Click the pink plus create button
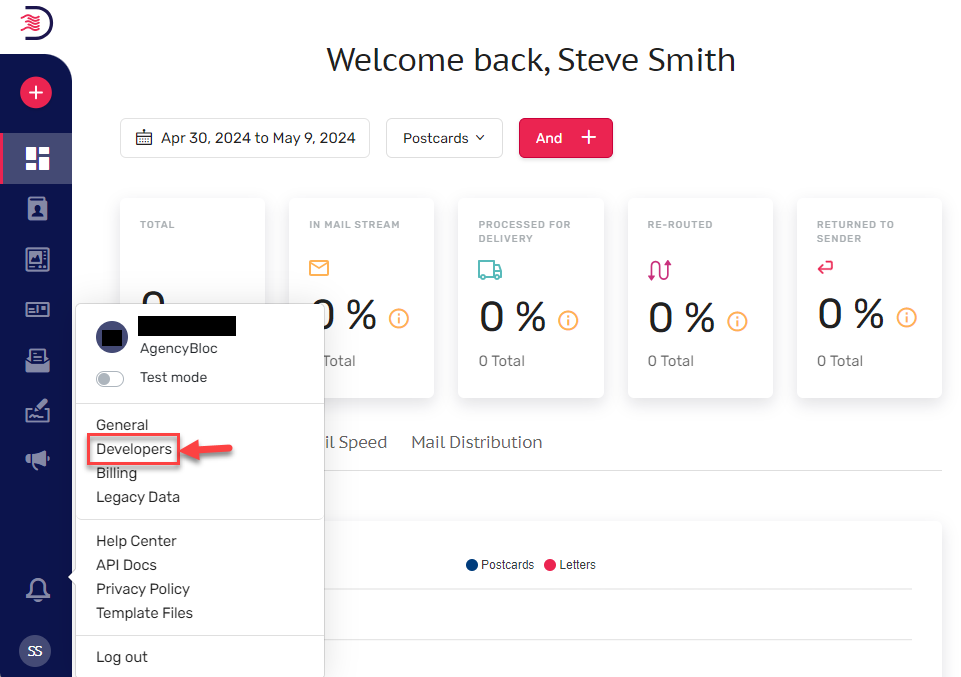The image size is (961, 677). (x=36, y=92)
